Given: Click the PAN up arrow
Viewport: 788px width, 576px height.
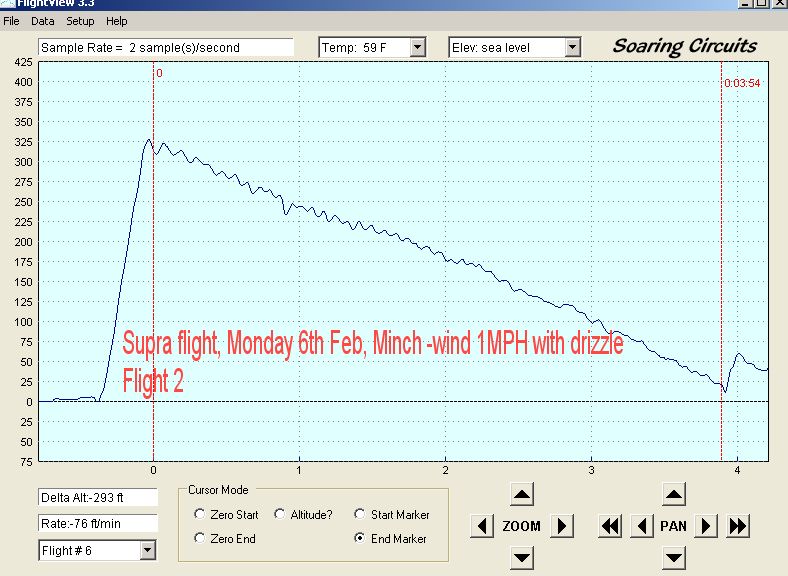Looking at the screenshot, I should (674, 495).
